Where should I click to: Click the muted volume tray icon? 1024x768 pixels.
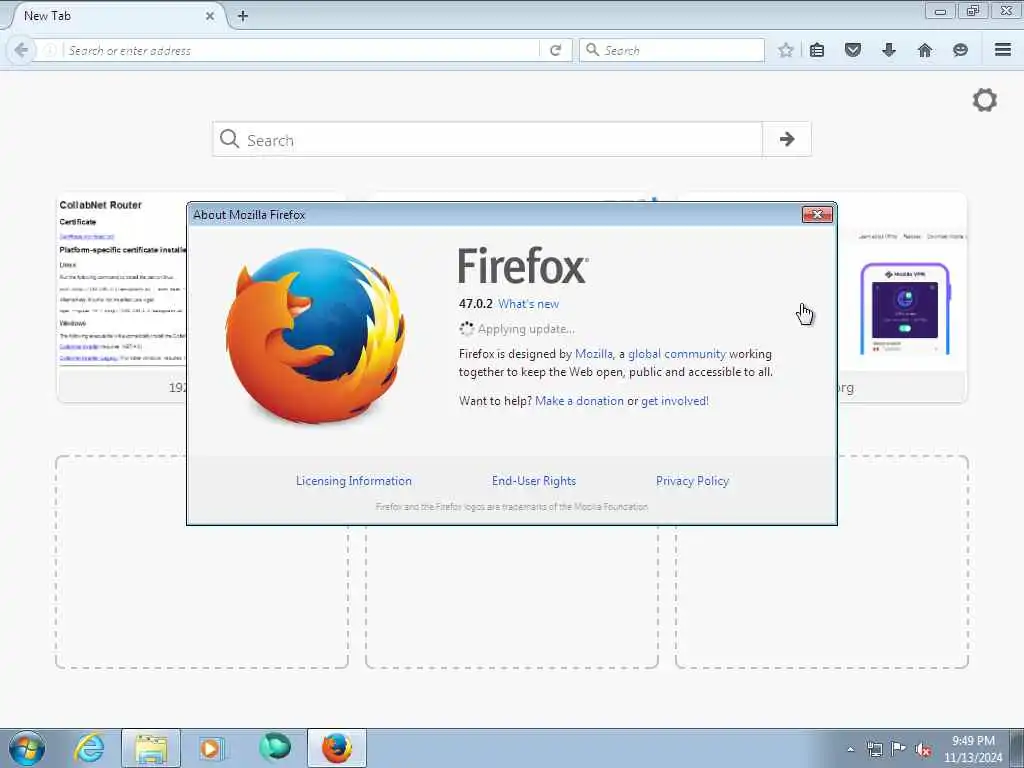(x=923, y=749)
